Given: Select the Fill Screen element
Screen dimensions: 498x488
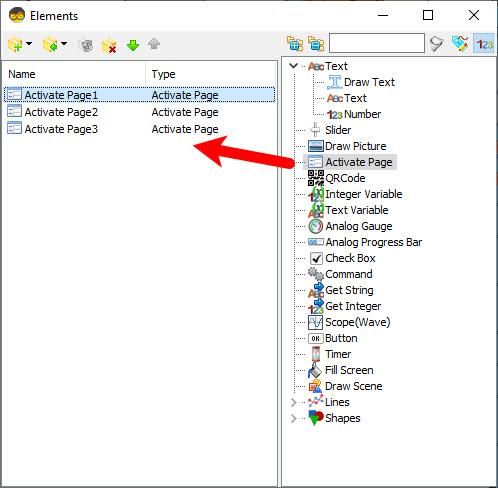Looking at the screenshot, I should point(349,370).
